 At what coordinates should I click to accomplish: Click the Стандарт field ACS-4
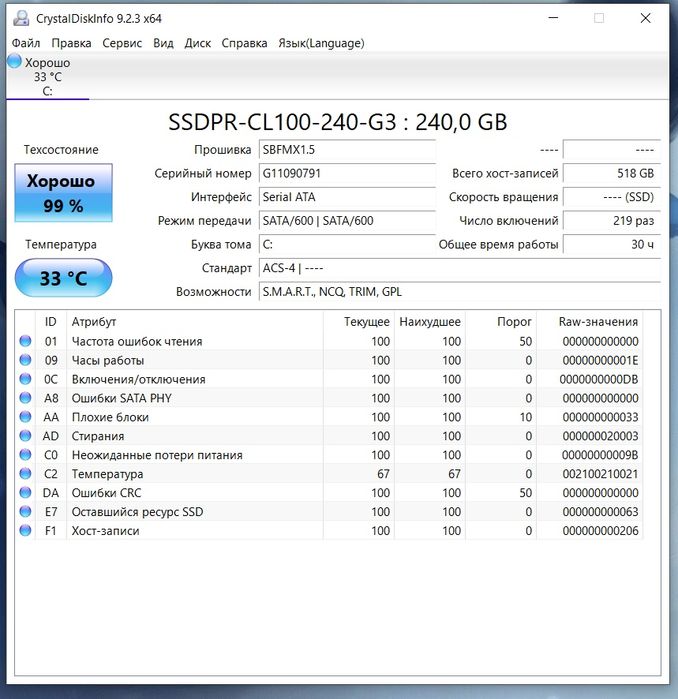point(460,267)
